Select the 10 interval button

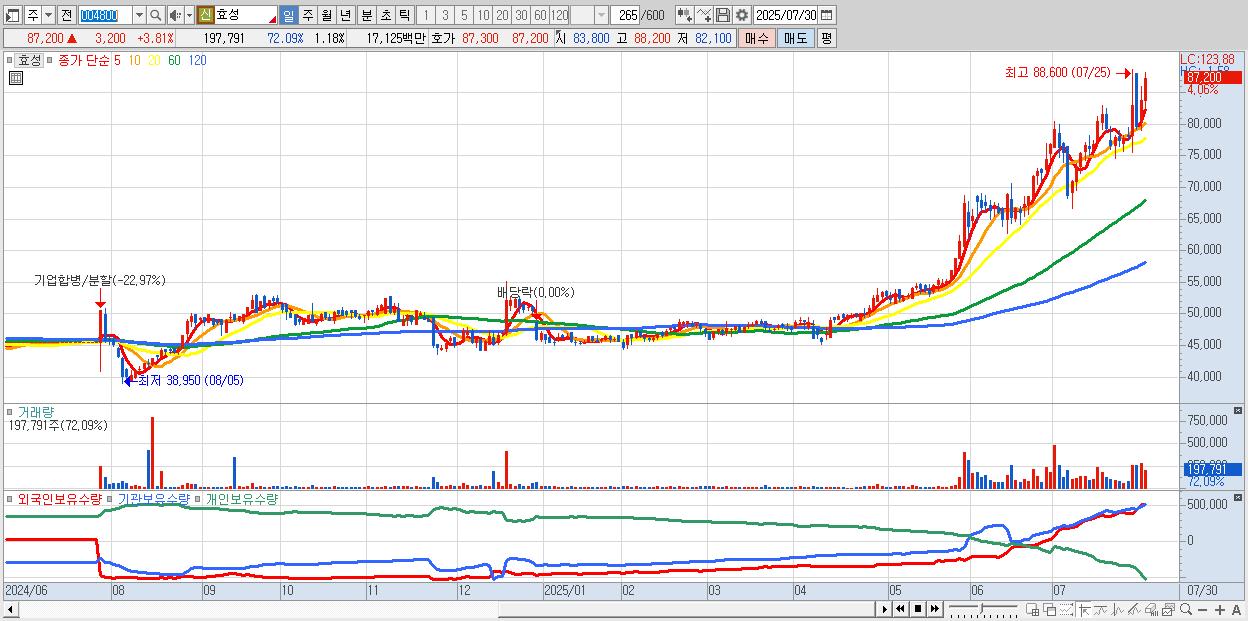tap(484, 15)
